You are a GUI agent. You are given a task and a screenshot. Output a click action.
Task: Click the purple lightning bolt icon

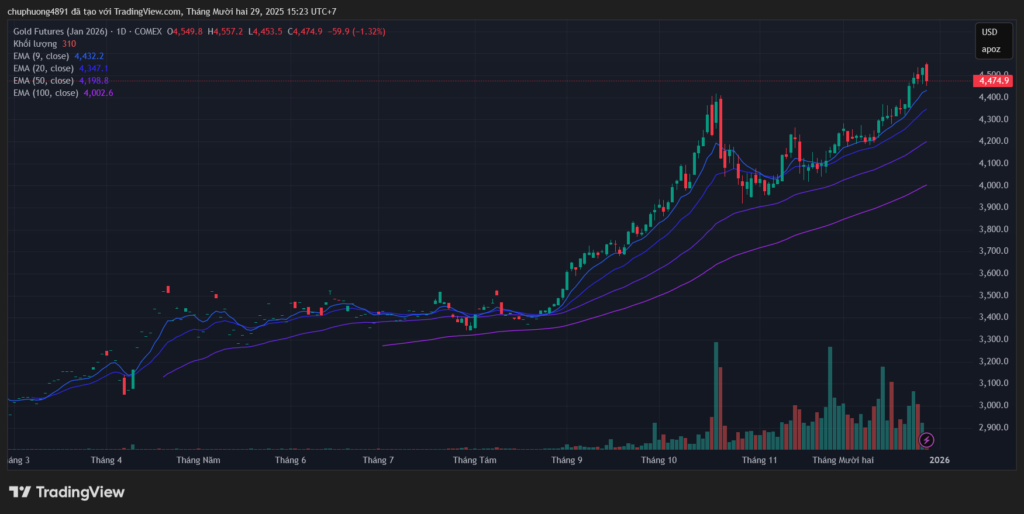point(926,440)
